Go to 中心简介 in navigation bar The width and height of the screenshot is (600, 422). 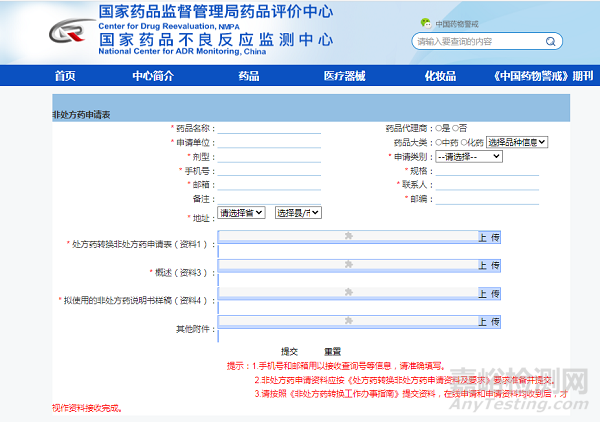click(x=153, y=76)
